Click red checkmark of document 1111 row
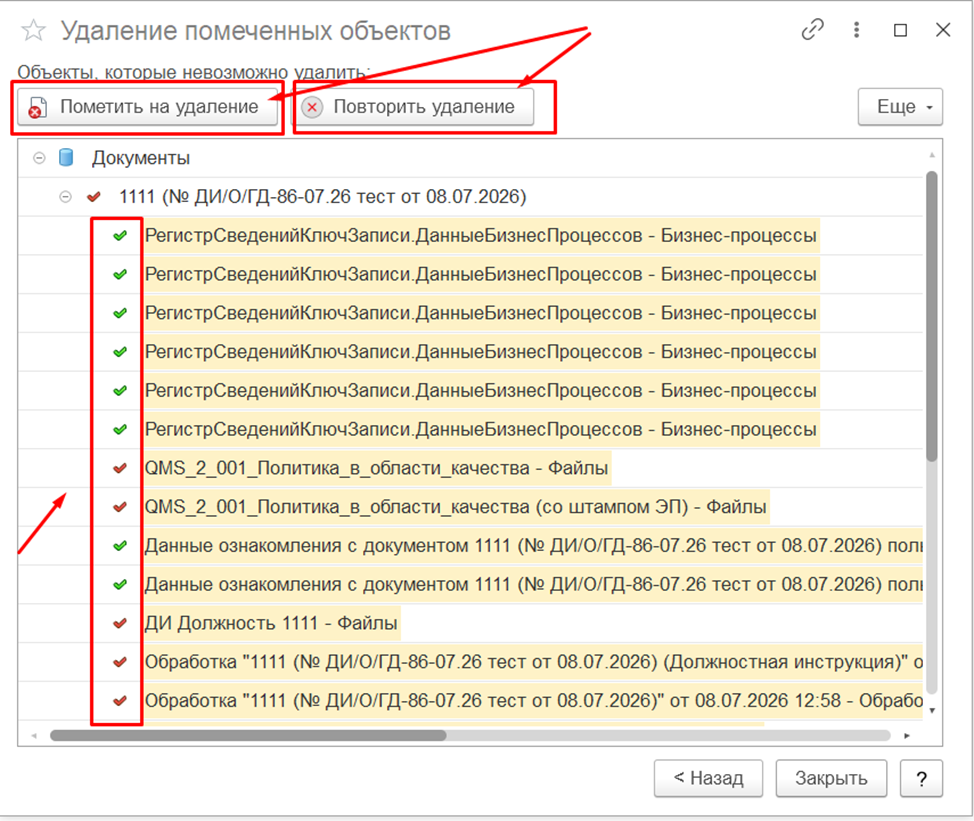The height and width of the screenshot is (821, 974). 94,197
